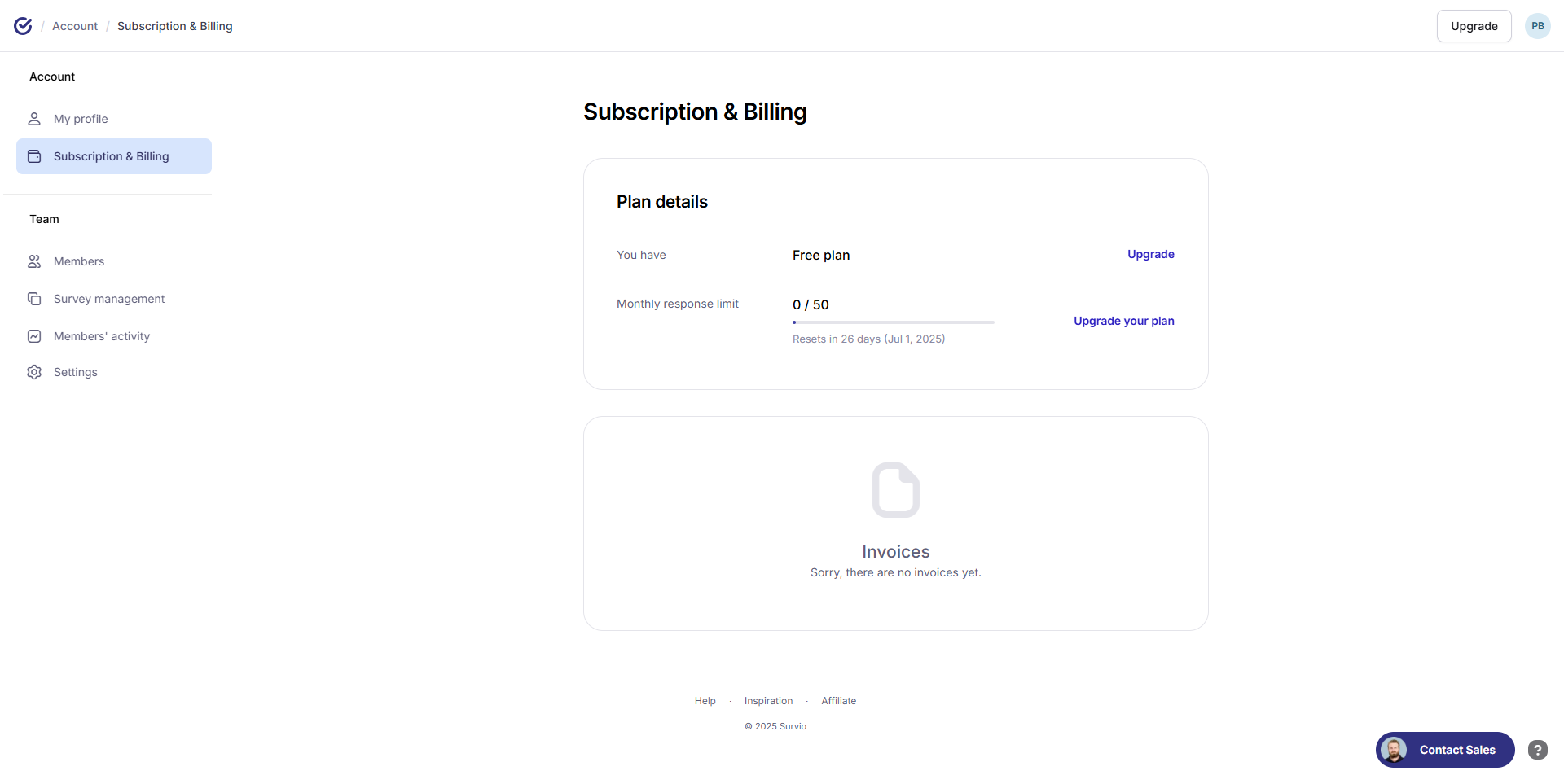
Task: Click the Upgrade link beside Free plan
Action: pyautogui.click(x=1150, y=254)
